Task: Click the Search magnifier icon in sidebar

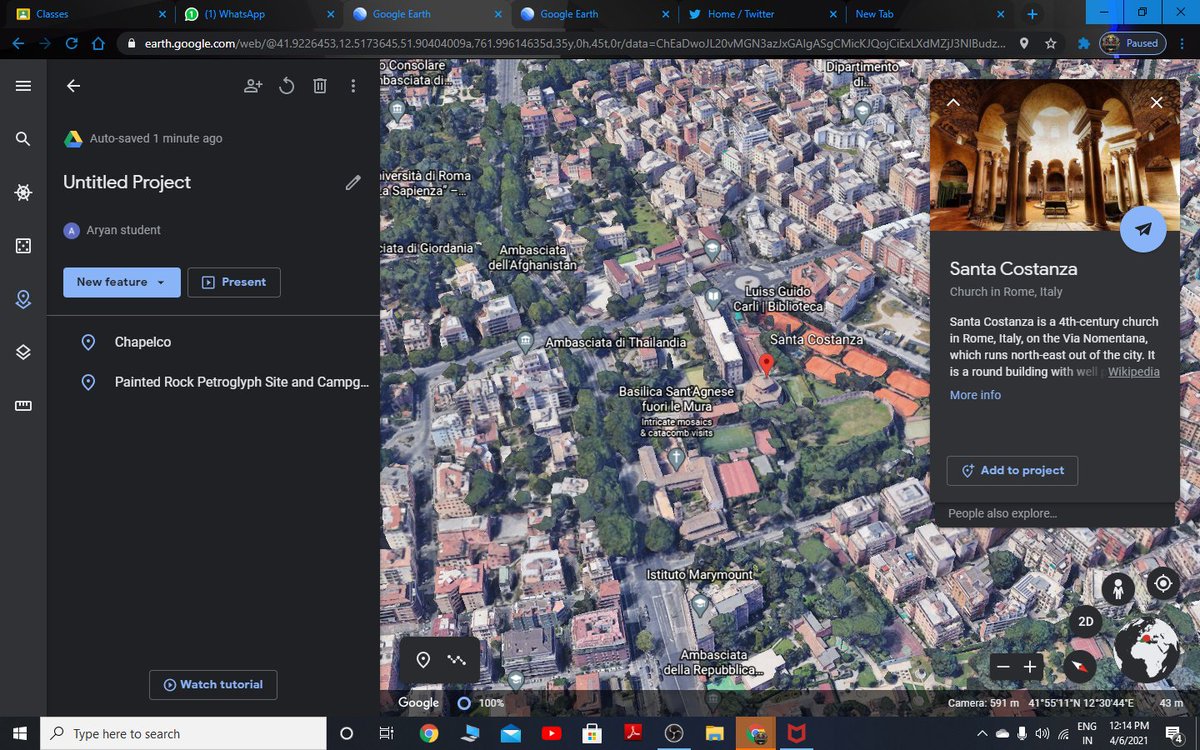Action: (x=23, y=138)
